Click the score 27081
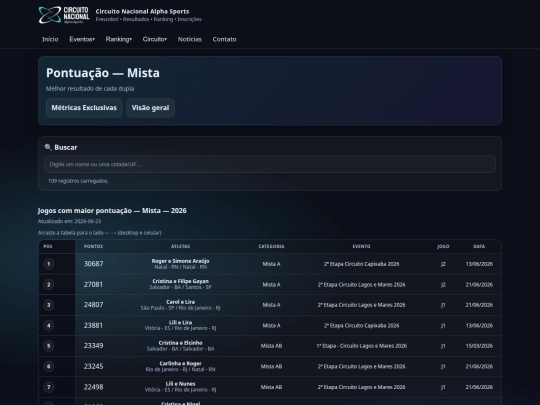 [x=93, y=284]
